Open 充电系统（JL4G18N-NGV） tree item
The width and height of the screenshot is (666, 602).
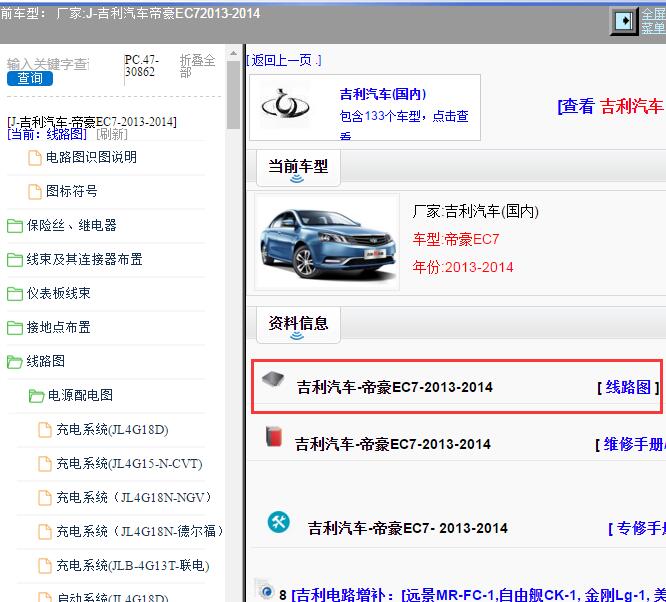pyautogui.click(x=135, y=497)
